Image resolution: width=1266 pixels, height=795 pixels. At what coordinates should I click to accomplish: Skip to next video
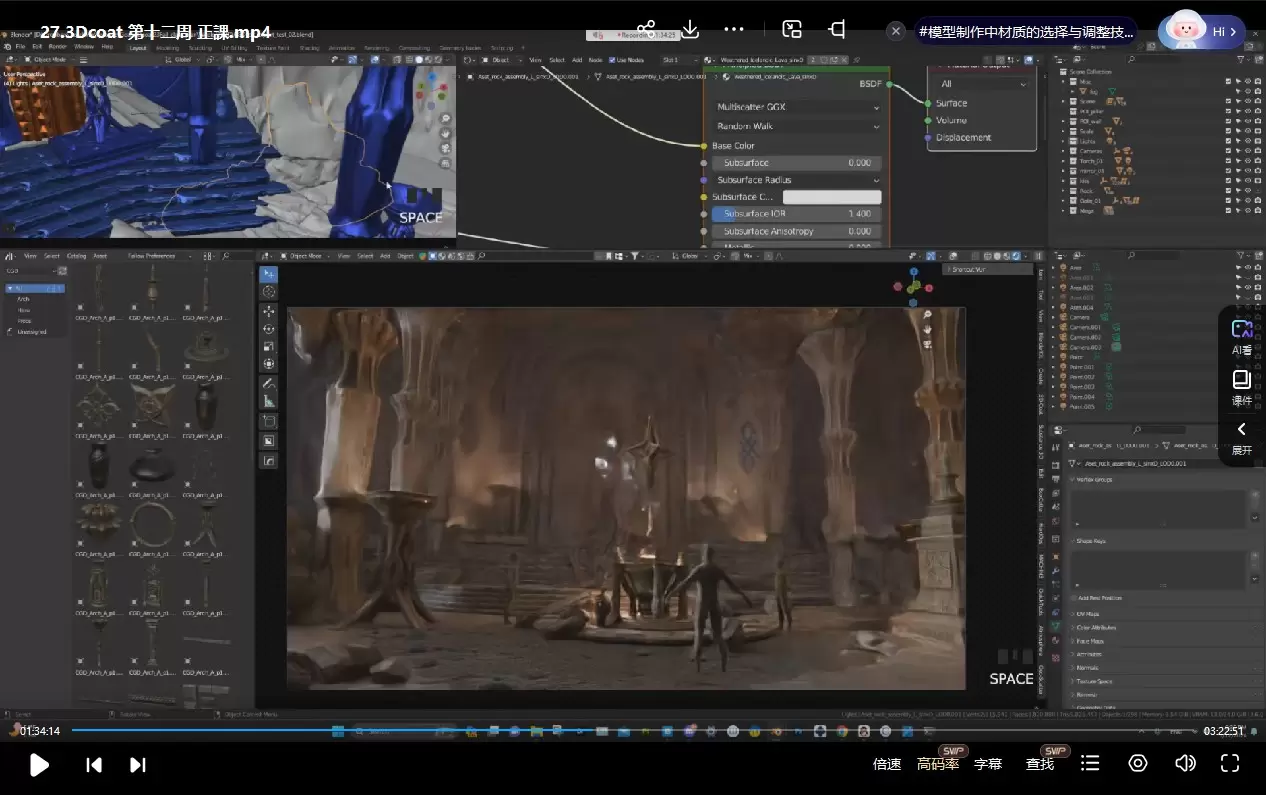coord(138,765)
